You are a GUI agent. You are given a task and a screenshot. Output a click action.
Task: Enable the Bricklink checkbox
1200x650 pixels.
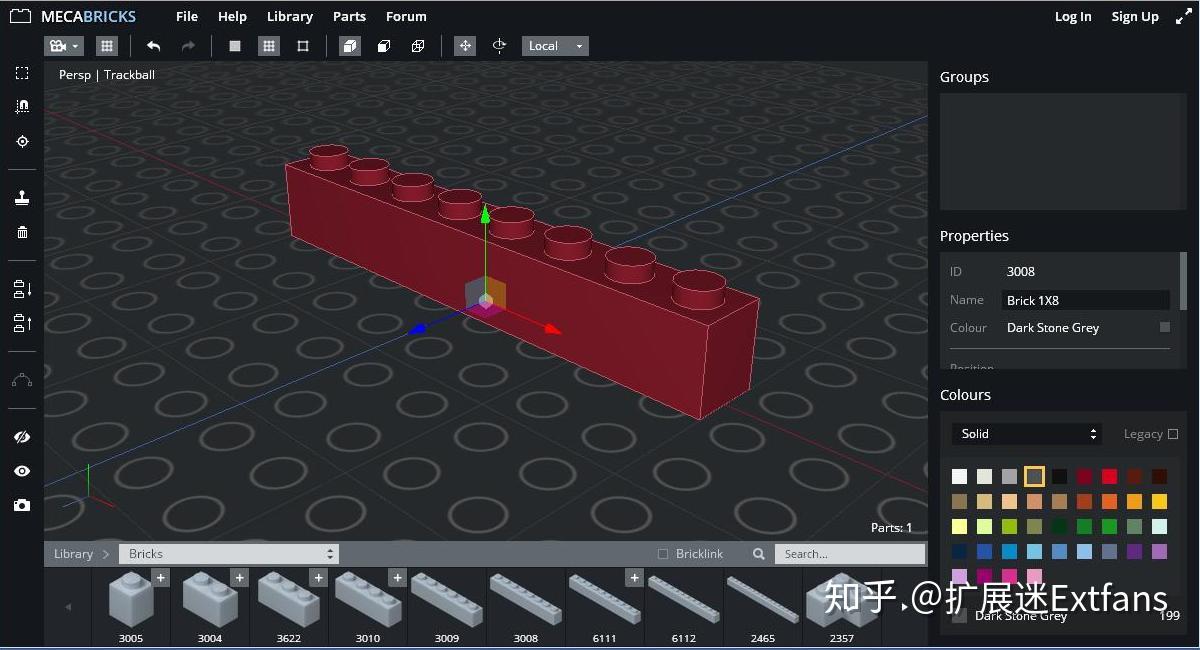663,553
